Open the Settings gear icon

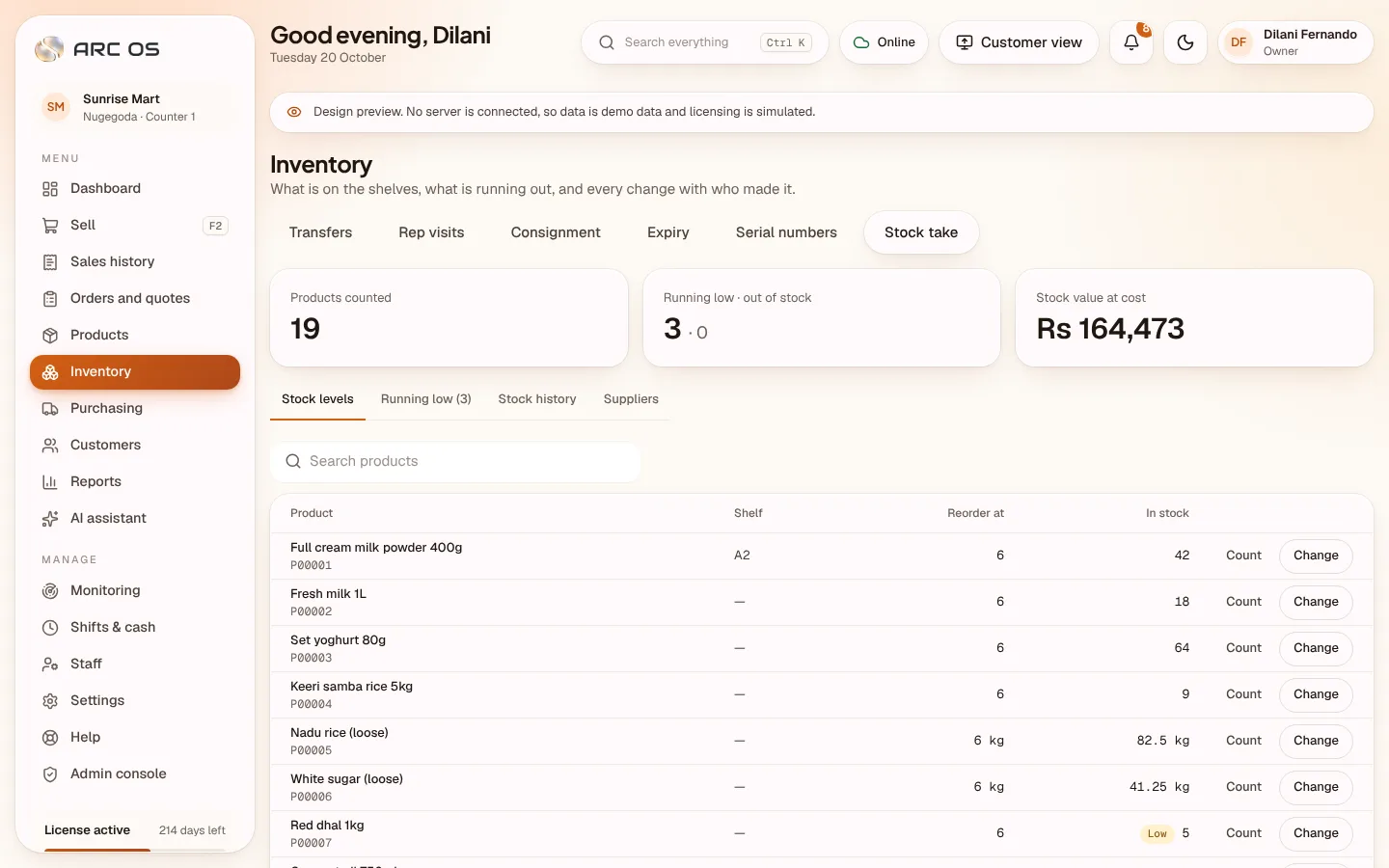click(x=50, y=701)
